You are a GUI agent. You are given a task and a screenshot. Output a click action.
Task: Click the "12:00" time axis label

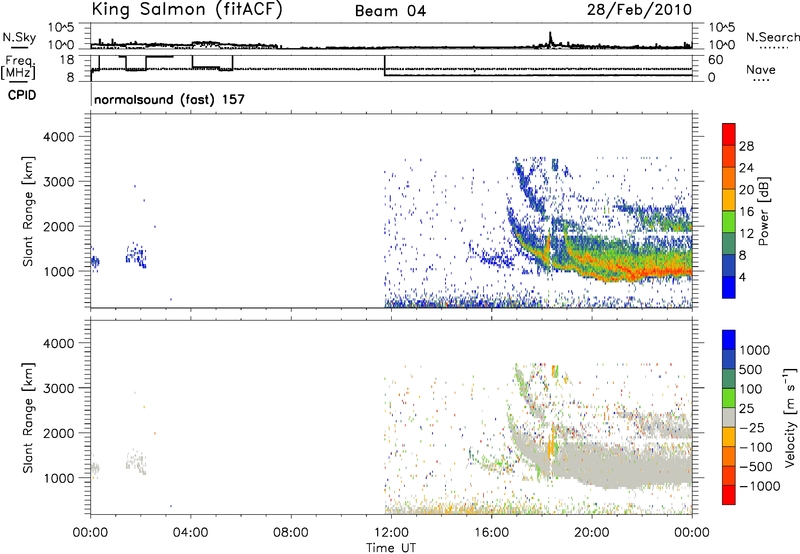pos(391,532)
